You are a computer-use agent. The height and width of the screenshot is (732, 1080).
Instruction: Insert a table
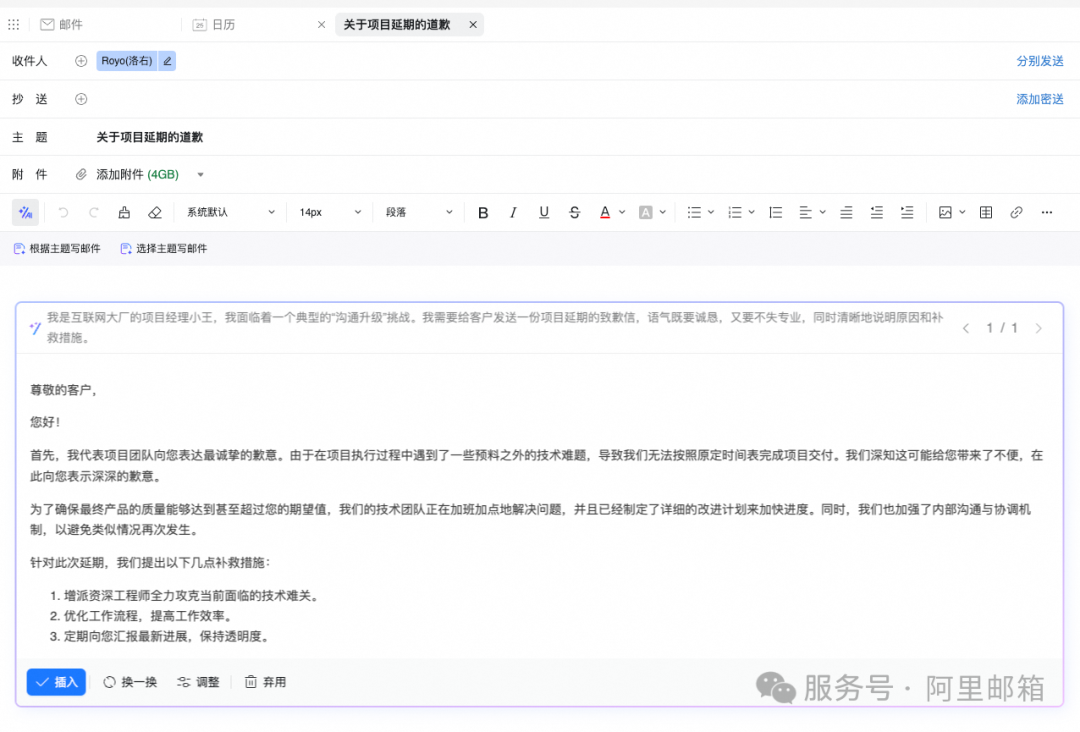click(x=985, y=212)
